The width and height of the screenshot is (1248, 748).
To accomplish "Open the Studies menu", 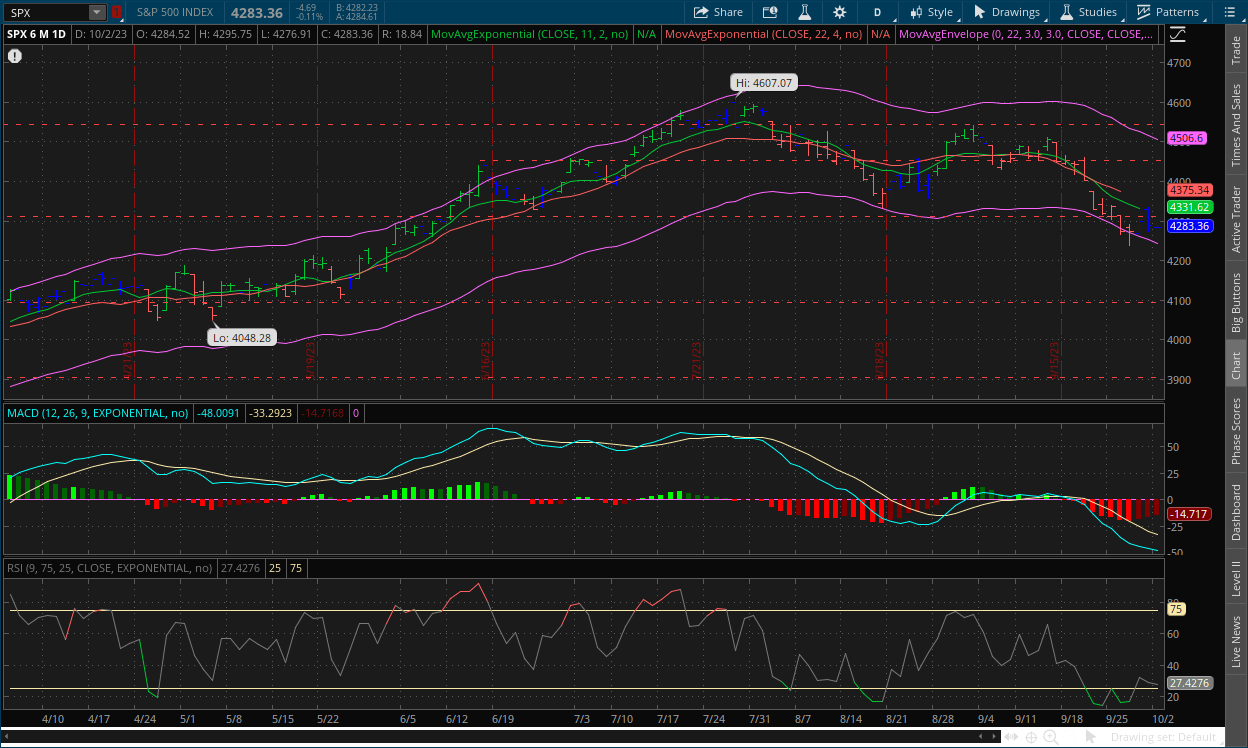I will [x=1088, y=12].
